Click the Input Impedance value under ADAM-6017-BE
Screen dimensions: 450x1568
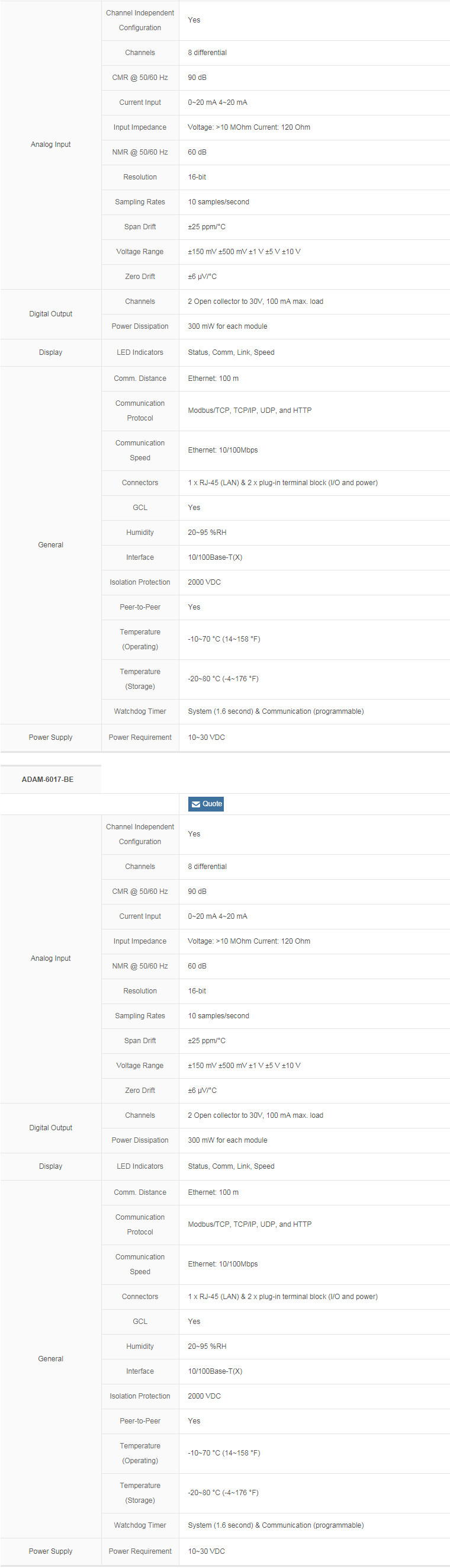coord(249,941)
